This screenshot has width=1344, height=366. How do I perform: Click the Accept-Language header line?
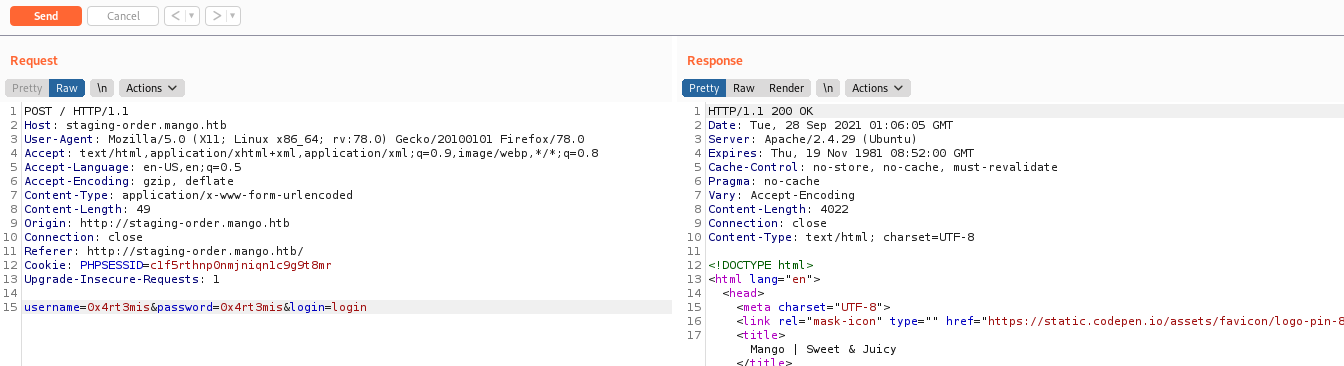coord(133,167)
